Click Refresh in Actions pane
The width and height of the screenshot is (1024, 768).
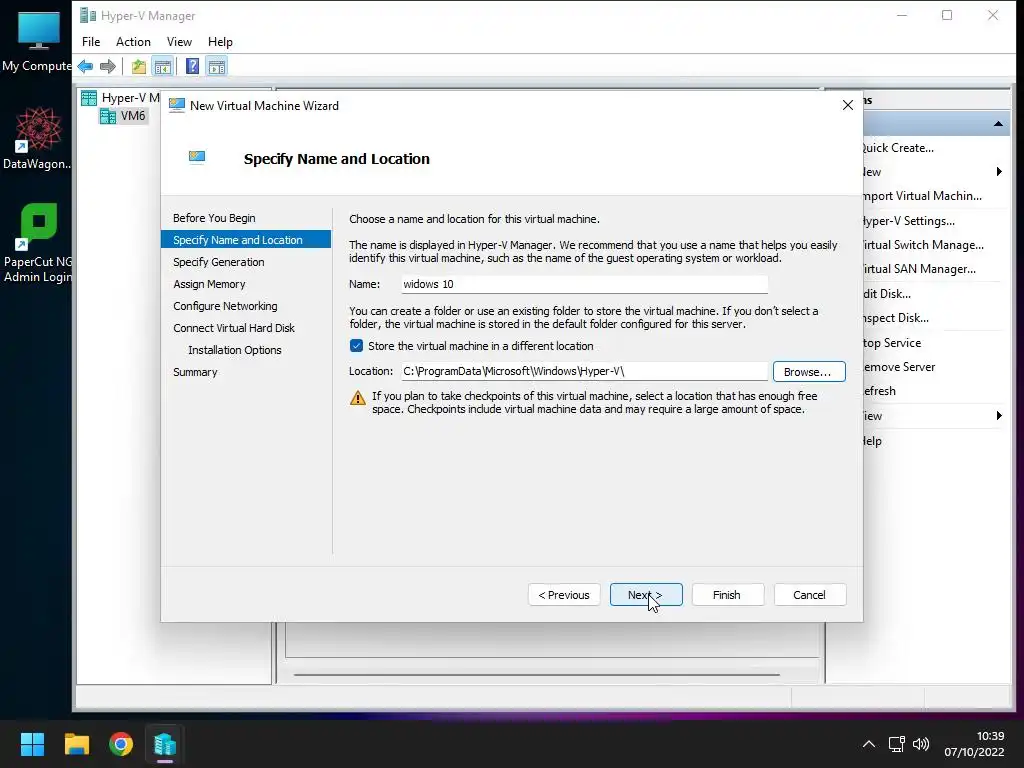point(879,391)
